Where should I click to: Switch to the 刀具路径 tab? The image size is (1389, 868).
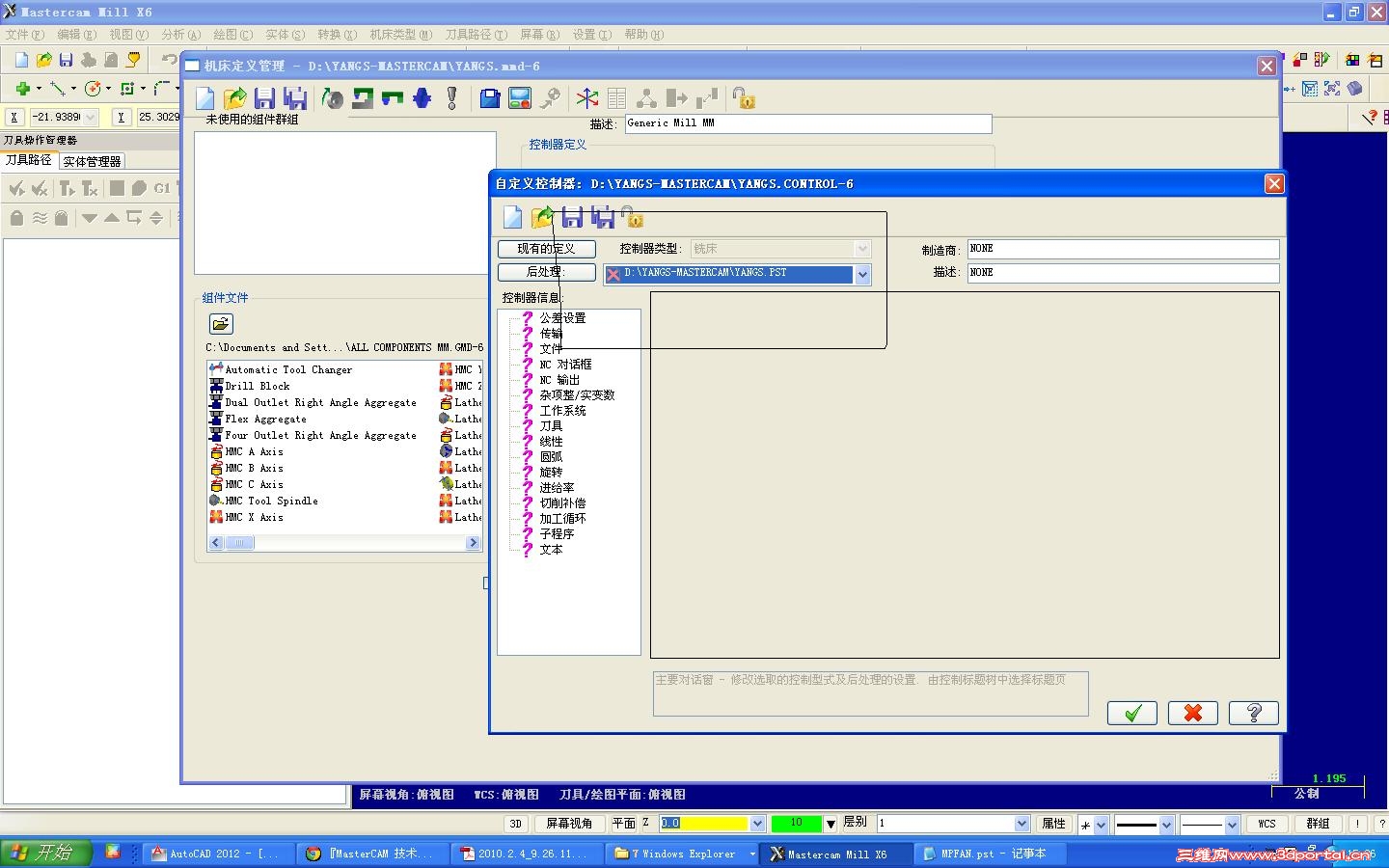pyautogui.click(x=29, y=160)
